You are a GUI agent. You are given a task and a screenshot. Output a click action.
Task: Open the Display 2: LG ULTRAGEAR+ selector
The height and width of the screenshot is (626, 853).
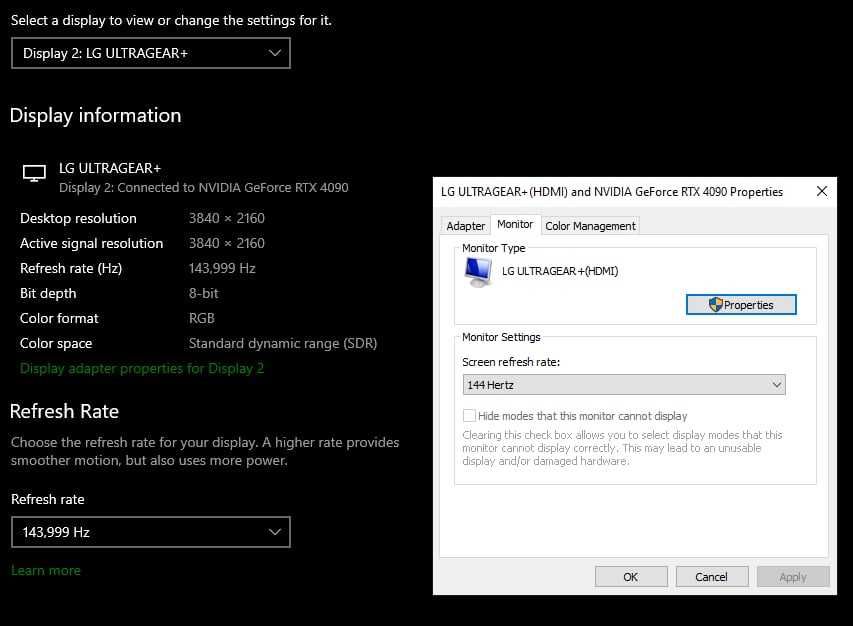click(x=151, y=53)
